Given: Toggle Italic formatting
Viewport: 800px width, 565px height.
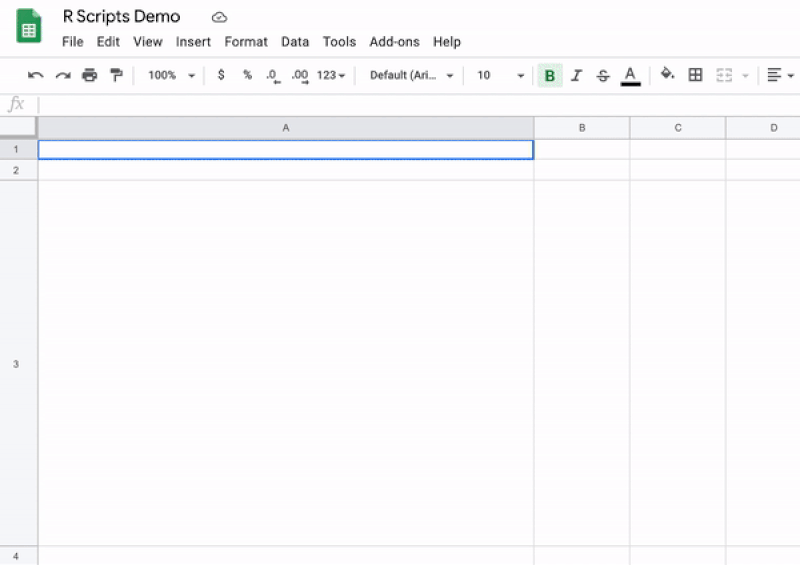Looking at the screenshot, I should click(576, 76).
